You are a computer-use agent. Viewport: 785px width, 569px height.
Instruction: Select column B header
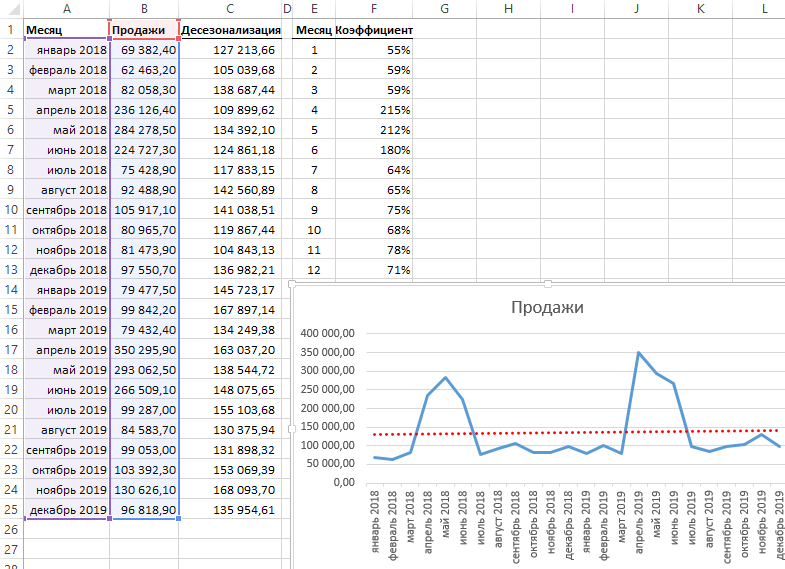click(x=144, y=9)
